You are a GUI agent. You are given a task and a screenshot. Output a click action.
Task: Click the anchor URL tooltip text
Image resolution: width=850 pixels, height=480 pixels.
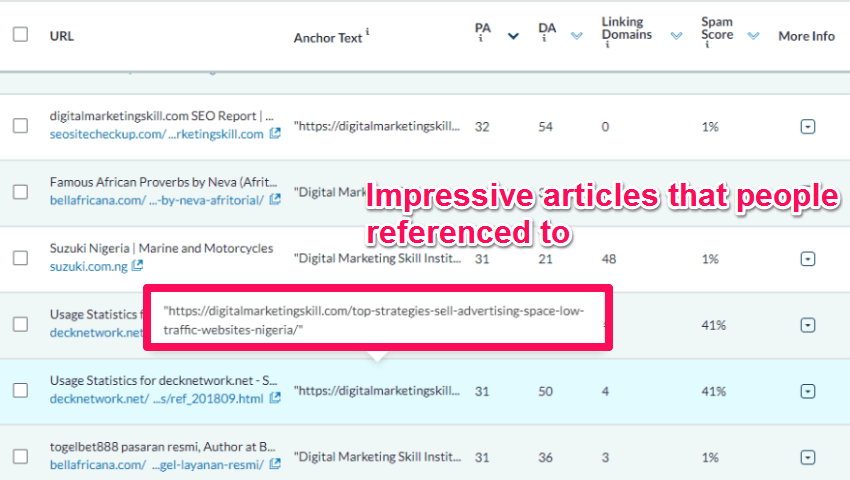pyautogui.click(x=374, y=320)
